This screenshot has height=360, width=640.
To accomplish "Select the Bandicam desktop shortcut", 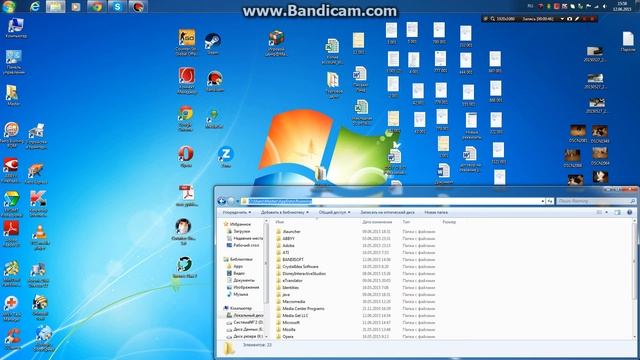I will click(214, 81).
